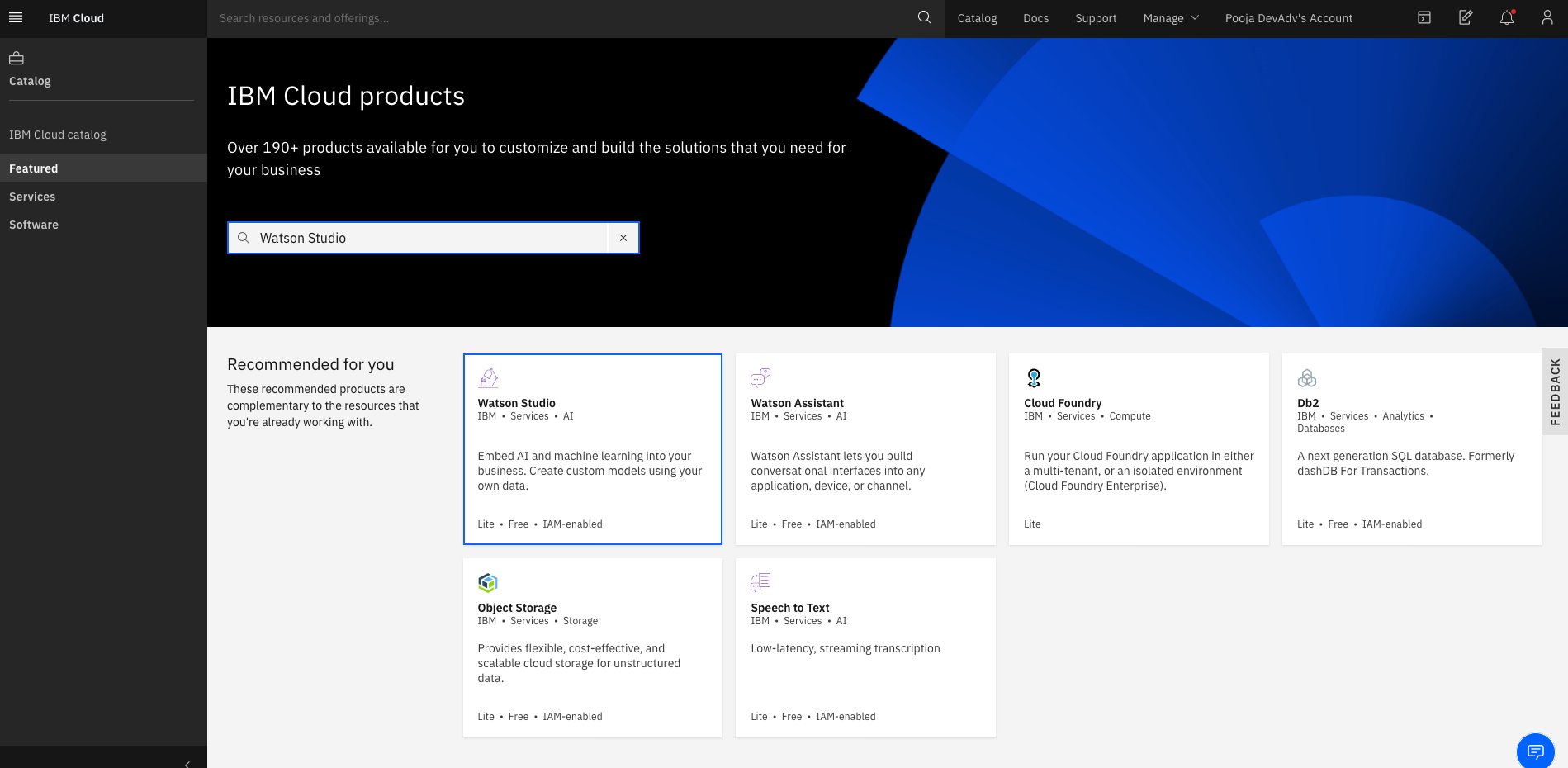This screenshot has width=1568, height=768.
Task: Open the Support menu item
Action: click(1096, 18)
